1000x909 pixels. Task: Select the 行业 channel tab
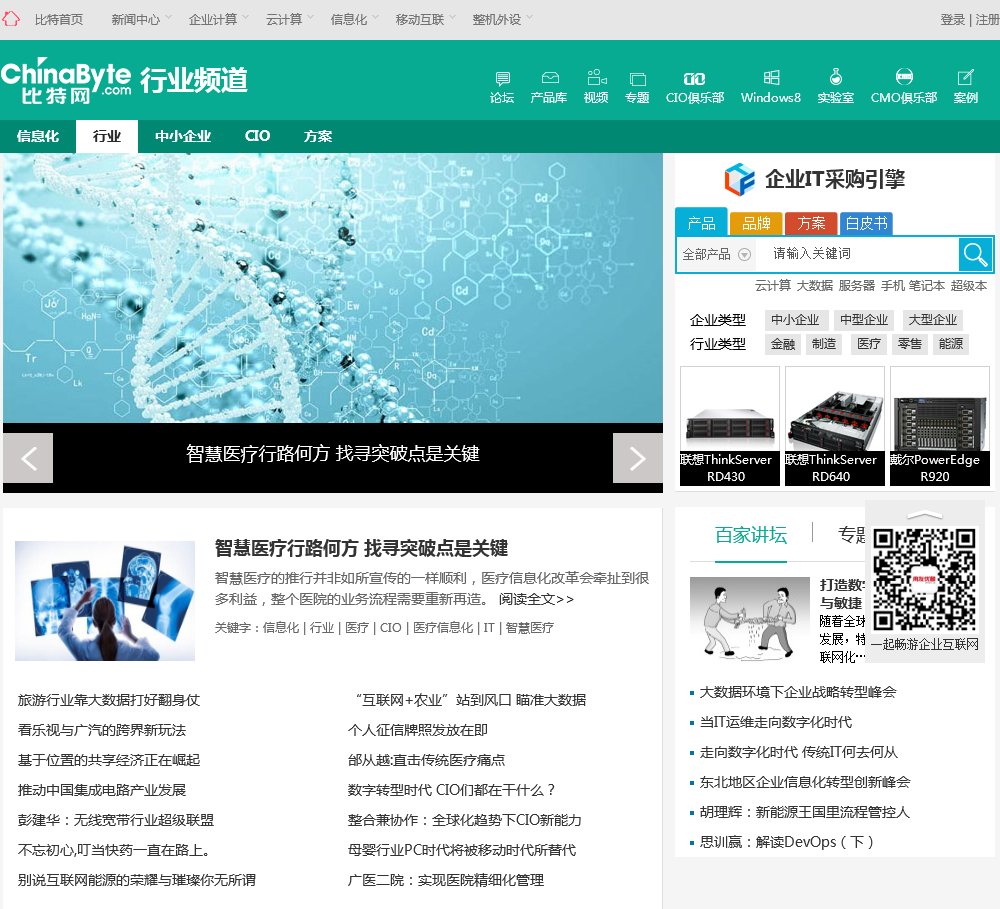107,136
